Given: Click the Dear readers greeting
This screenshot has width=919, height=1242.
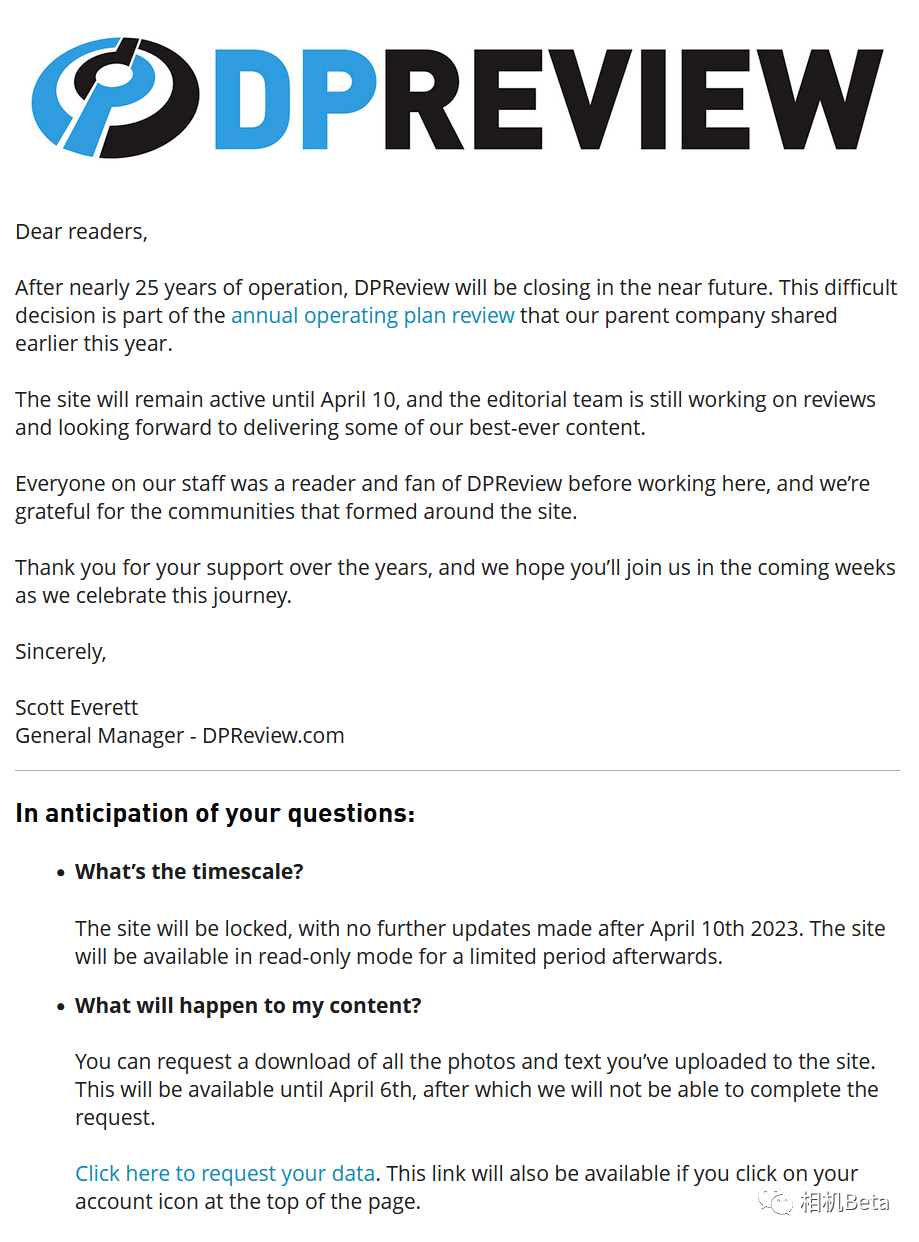Looking at the screenshot, I should (81, 232).
